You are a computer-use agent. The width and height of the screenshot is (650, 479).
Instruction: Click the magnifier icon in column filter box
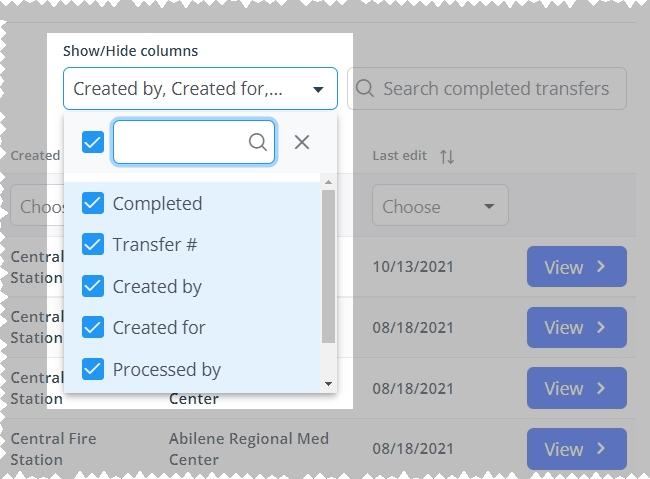pos(257,142)
